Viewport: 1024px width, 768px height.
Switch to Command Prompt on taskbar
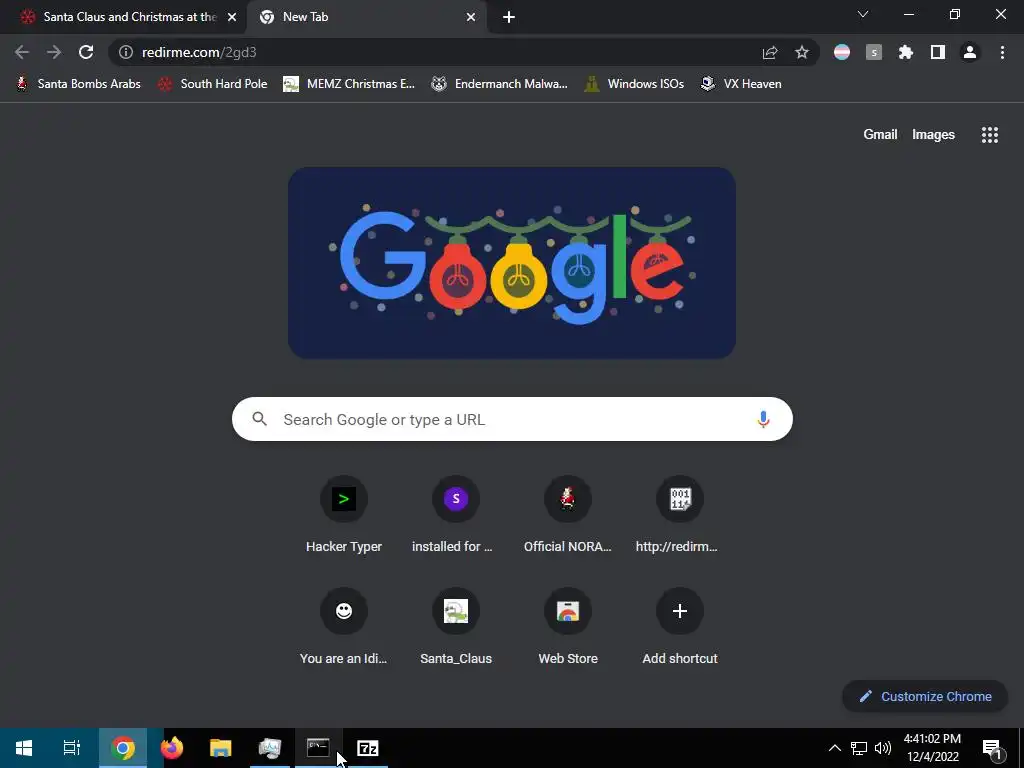pyautogui.click(x=319, y=748)
